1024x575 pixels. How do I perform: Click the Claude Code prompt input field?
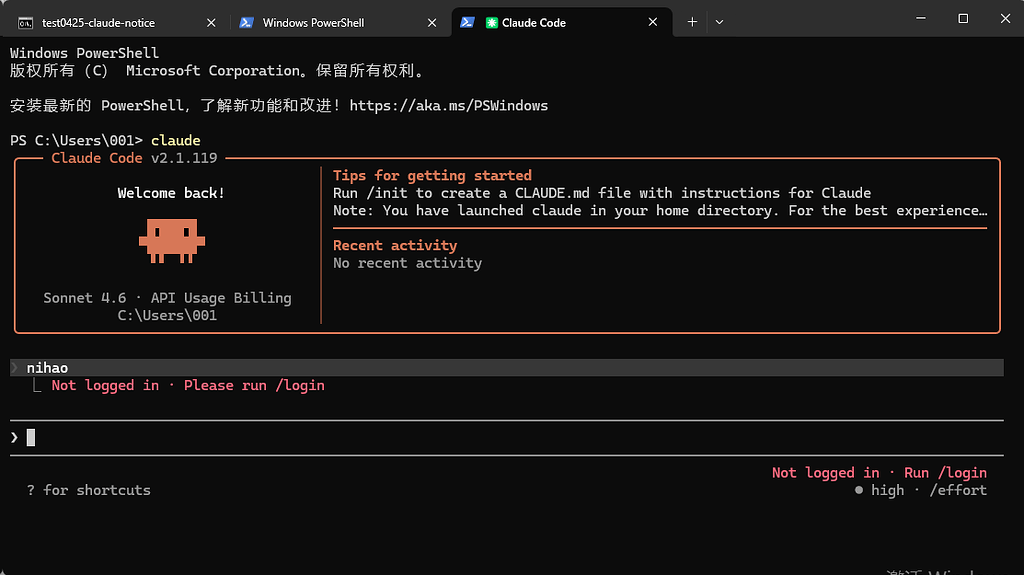point(507,437)
